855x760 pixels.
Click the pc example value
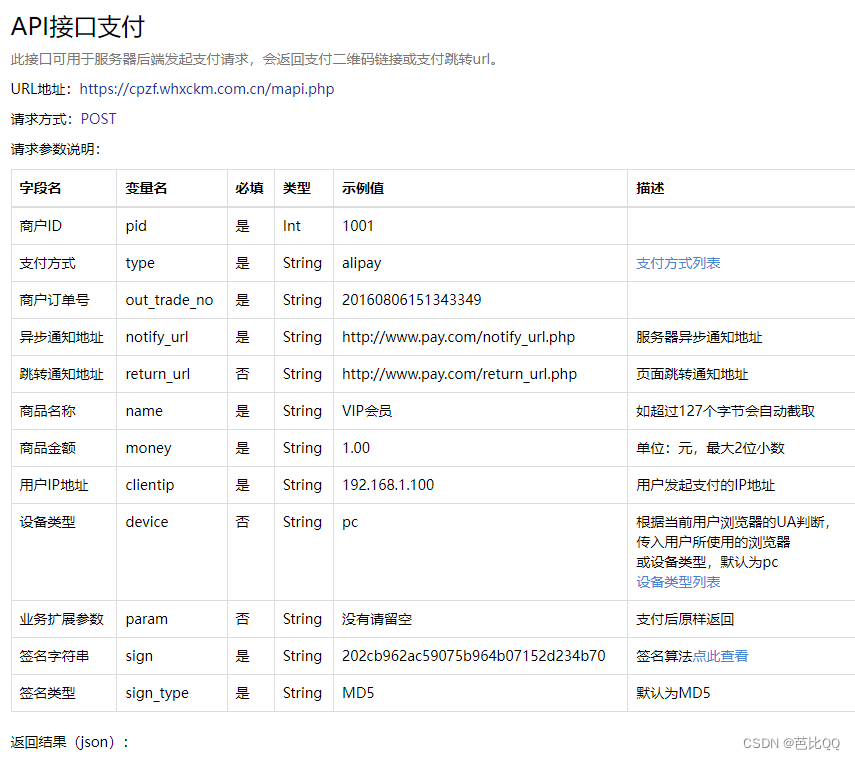coord(350,522)
